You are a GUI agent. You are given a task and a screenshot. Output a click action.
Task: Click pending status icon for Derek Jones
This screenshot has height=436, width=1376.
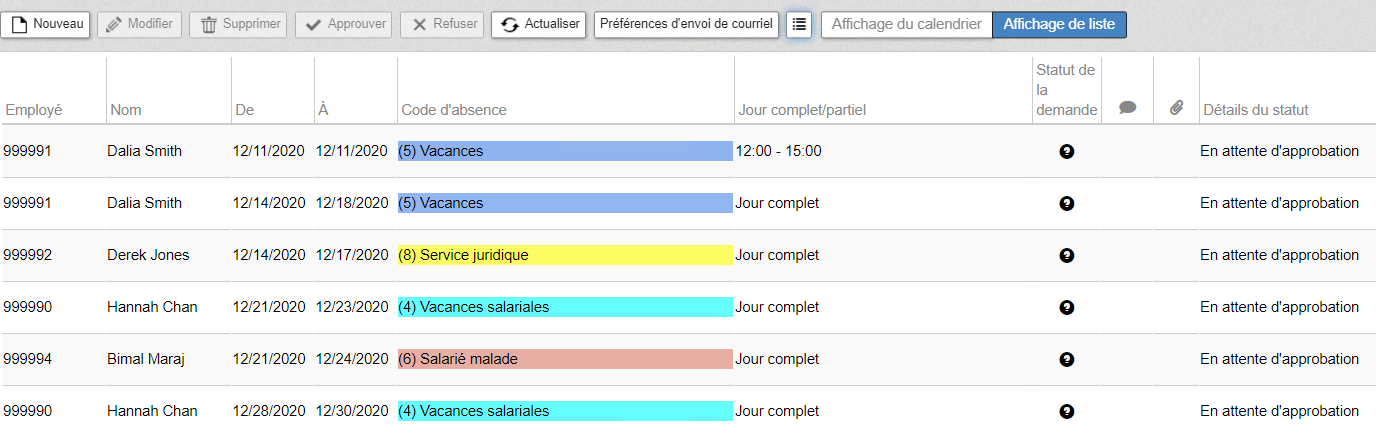[1066, 256]
